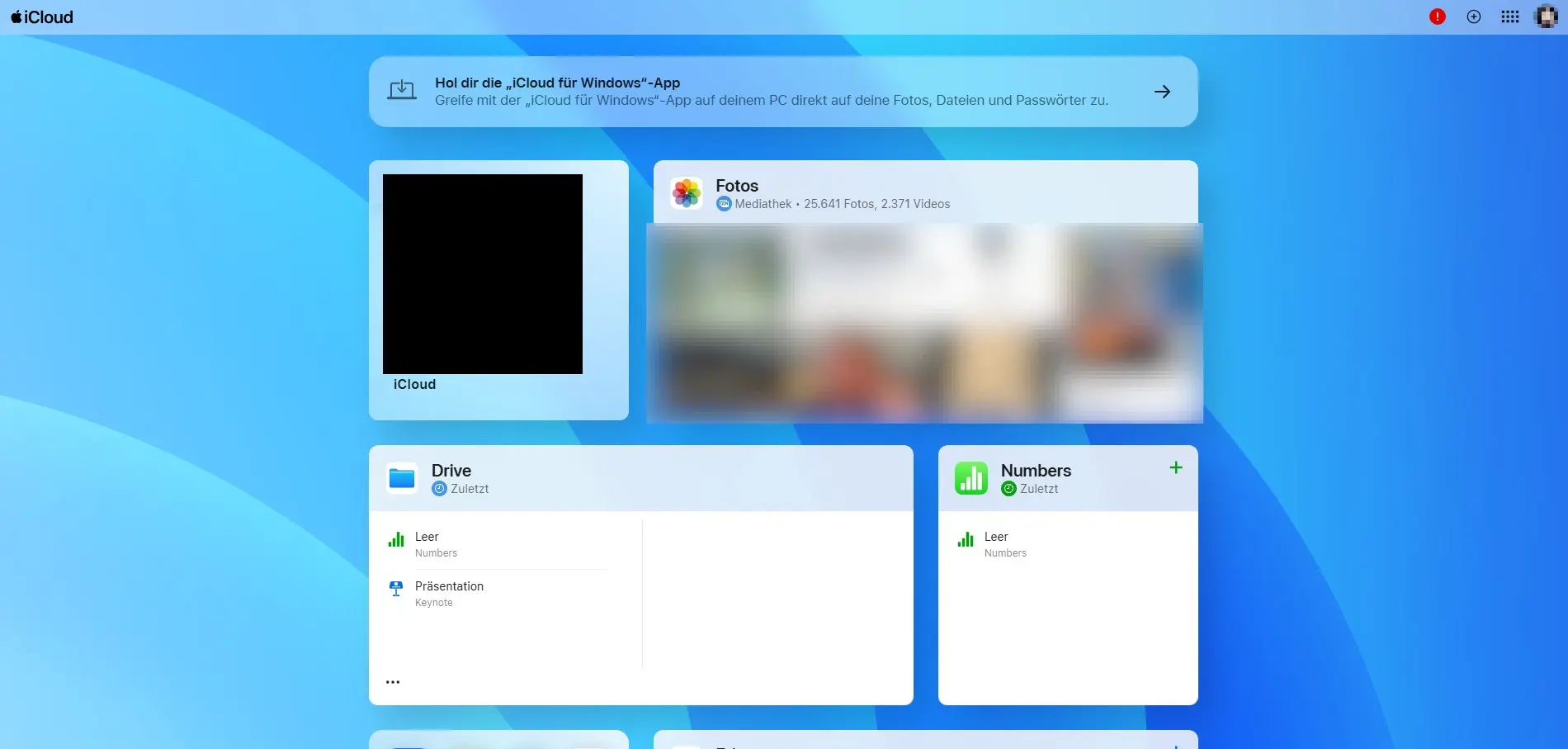Click the Mediathek link under Fotos

coord(763,203)
